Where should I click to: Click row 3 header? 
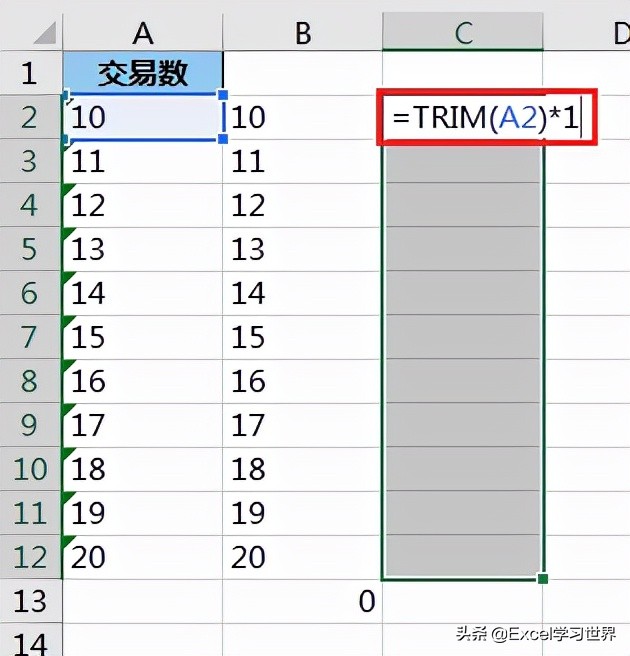31,161
